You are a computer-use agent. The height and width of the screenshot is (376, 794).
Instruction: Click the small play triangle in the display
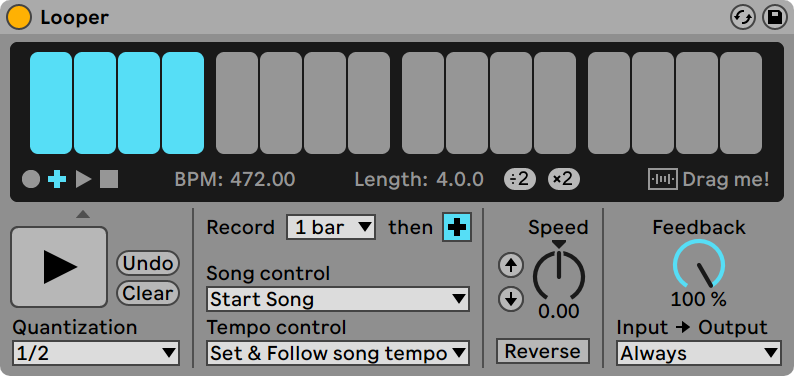tap(84, 179)
